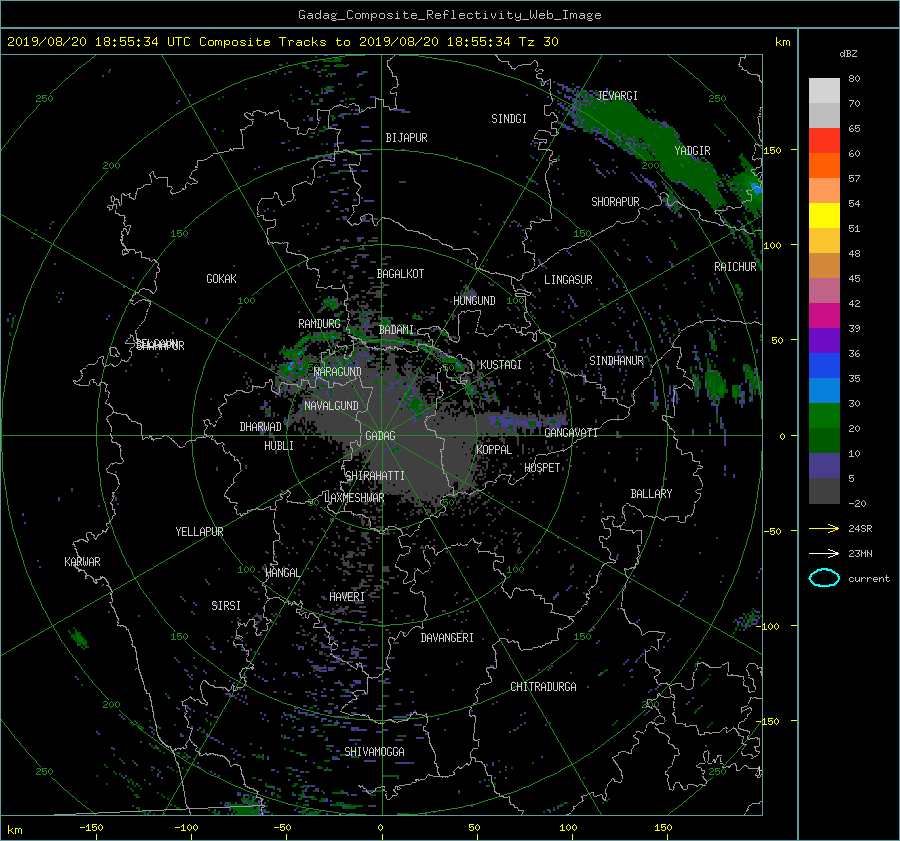Click the yellow 54 dBZ color swatch
The width and height of the screenshot is (900, 841).
824,216
